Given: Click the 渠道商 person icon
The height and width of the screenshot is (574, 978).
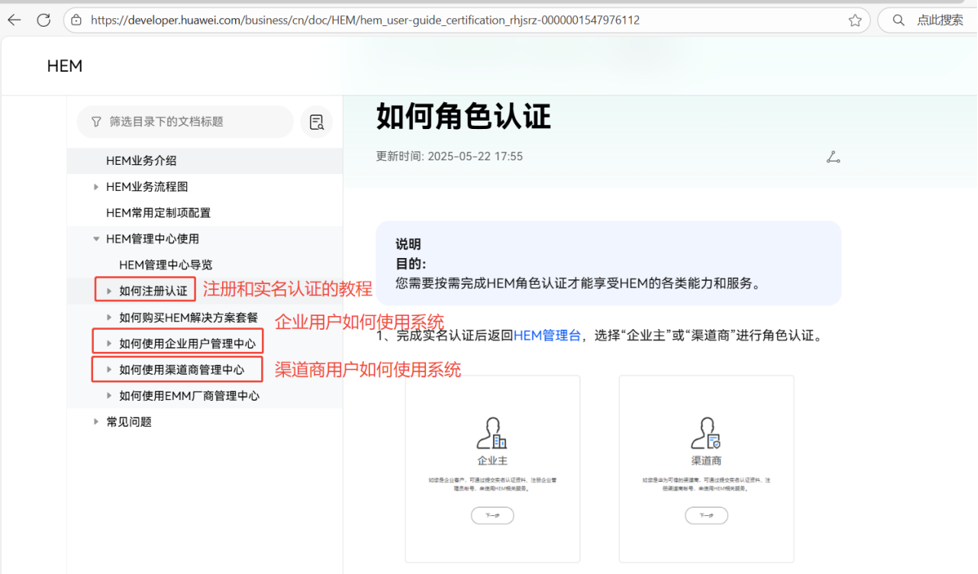Looking at the screenshot, I should click(706, 434).
